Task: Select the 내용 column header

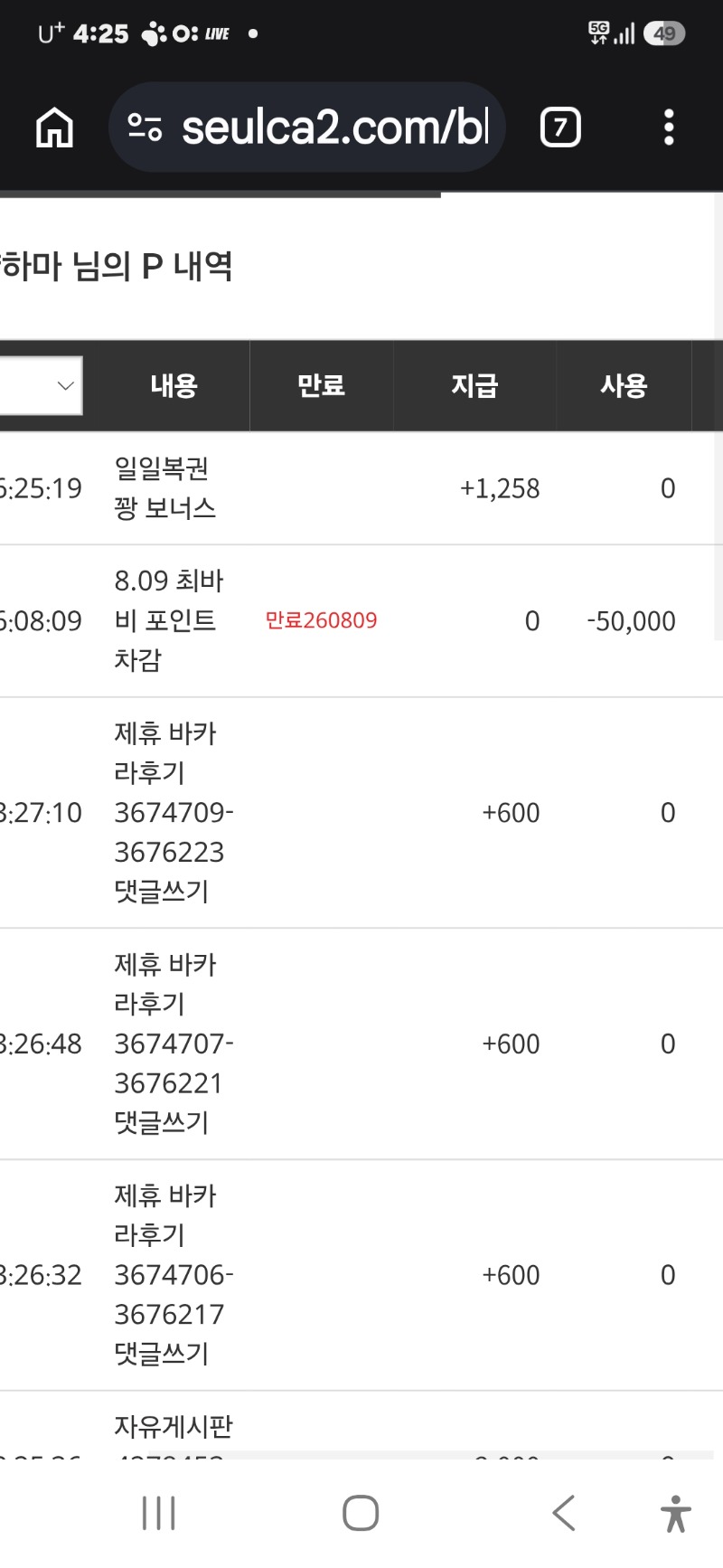Action: click(x=174, y=386)
